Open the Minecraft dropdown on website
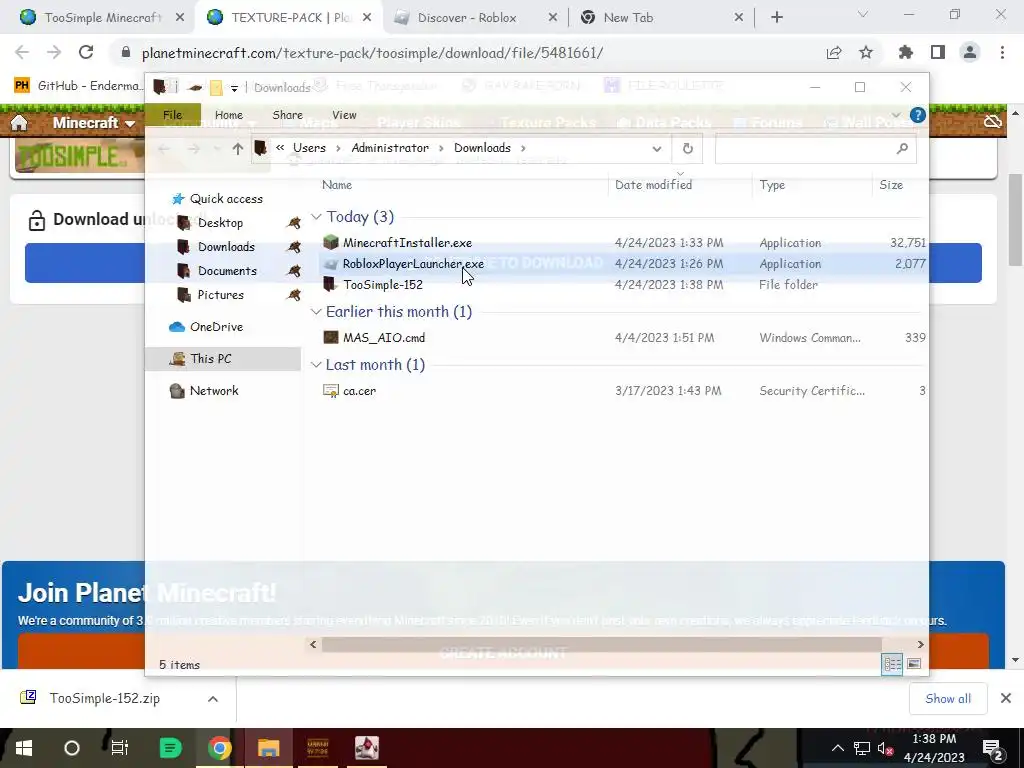The height and width of the screenshot is (768, 1024). click(93, 123)
